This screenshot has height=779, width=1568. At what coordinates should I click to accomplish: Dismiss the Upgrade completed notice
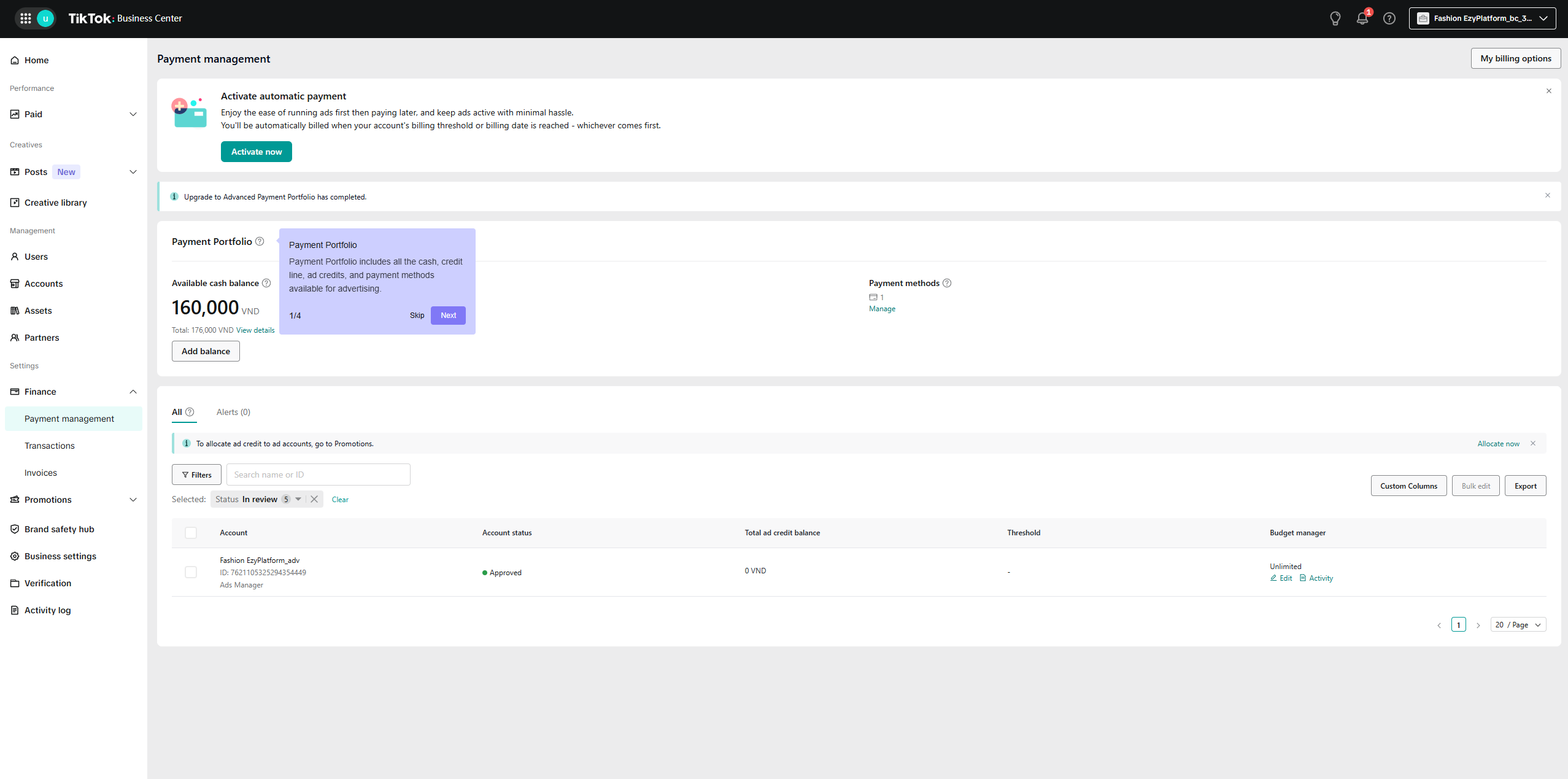pos(1548,195)
